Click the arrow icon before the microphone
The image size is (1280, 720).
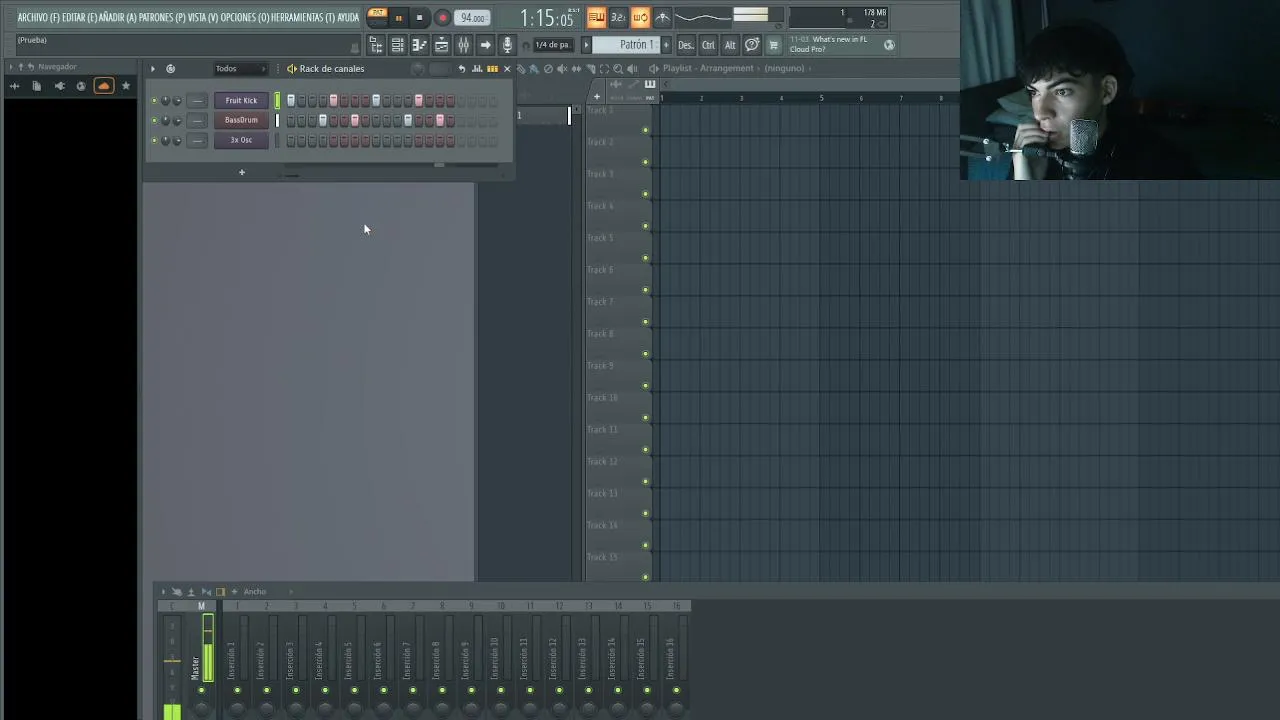tap(485, 44)
